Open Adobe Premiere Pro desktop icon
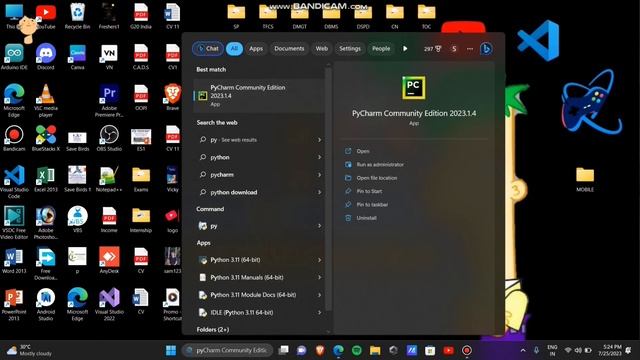 pos(109,100)
